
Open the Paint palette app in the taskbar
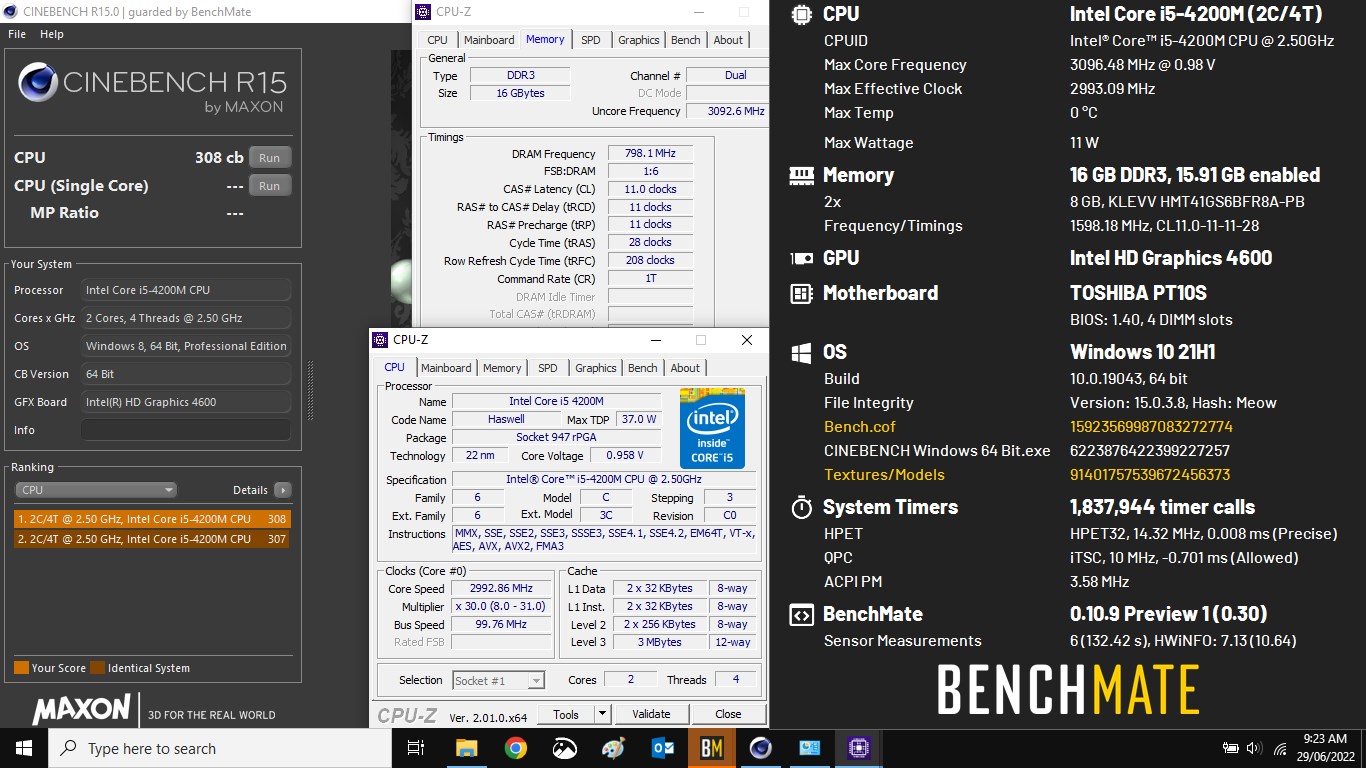613,748
